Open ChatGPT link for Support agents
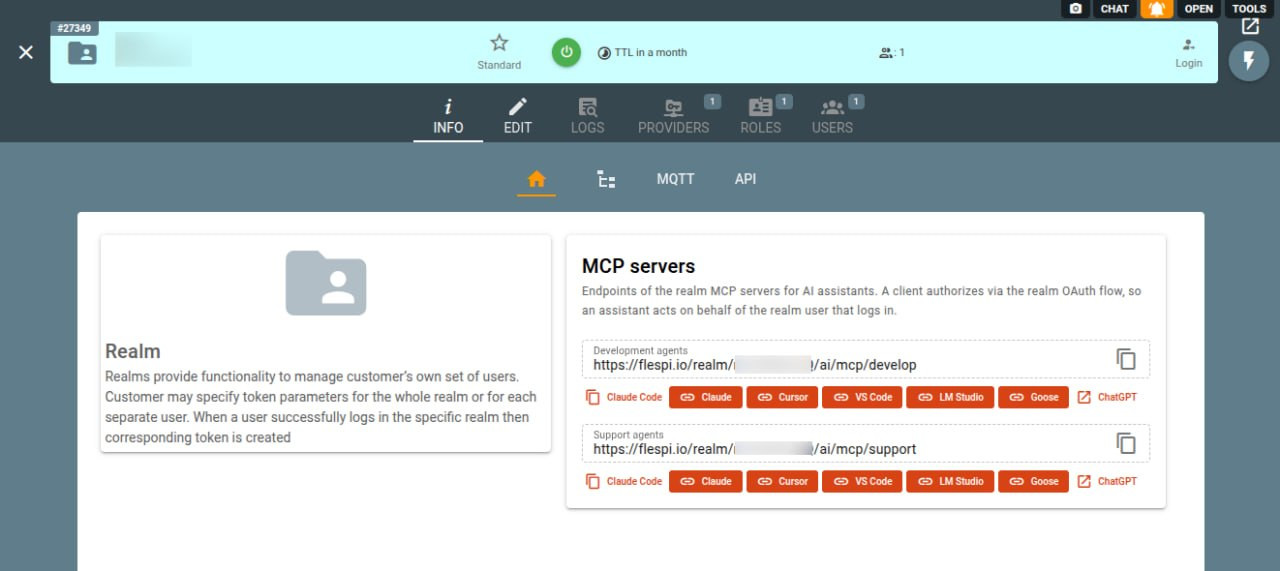Screen dimensions: 1280x571 point(1107,481)
